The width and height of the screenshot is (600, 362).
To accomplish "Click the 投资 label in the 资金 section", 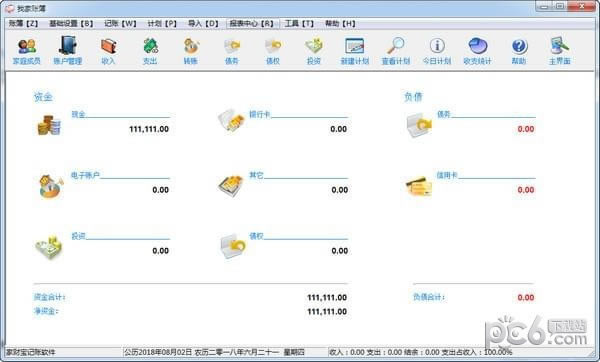I will 78,236.
